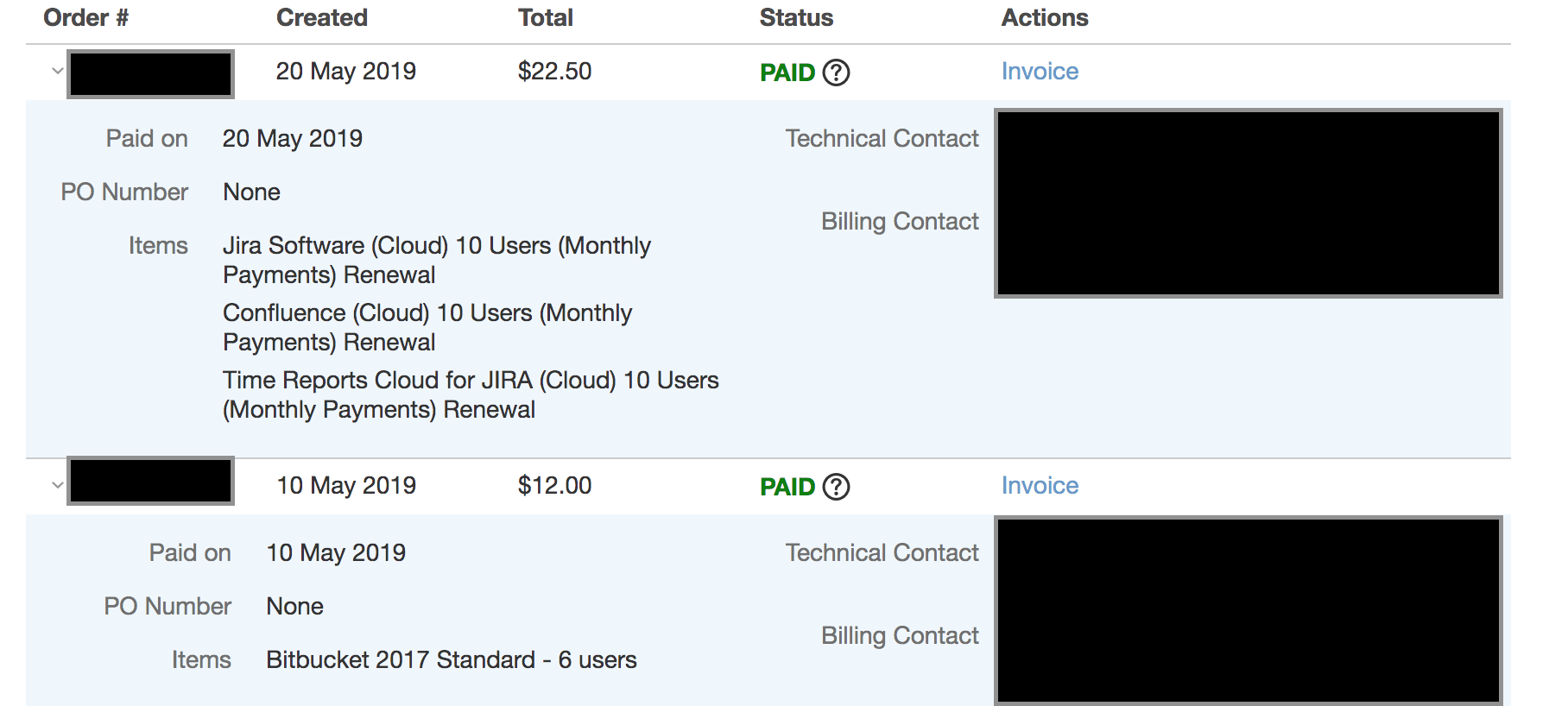Click PO Number value None in $22.50 order
Screen dimensions: 1568x706
(251, 192)
